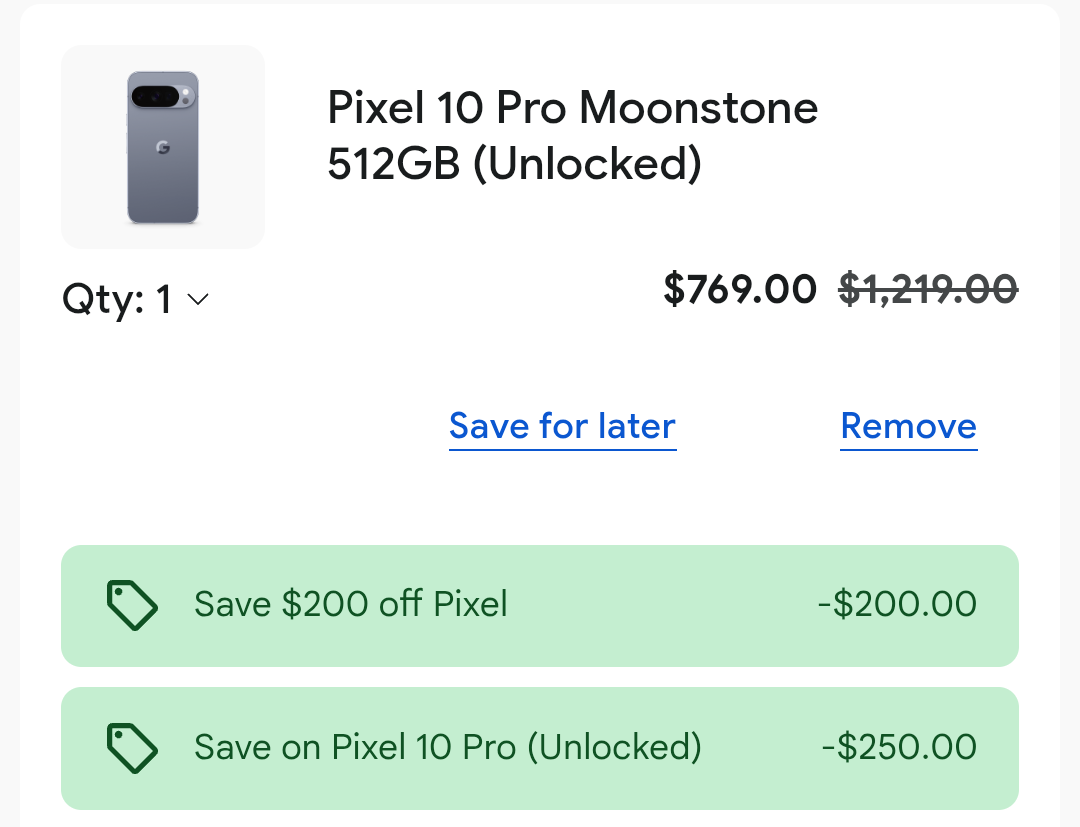Click the tag icon beside Save on Pixel 10 Pro

point(132,747)
